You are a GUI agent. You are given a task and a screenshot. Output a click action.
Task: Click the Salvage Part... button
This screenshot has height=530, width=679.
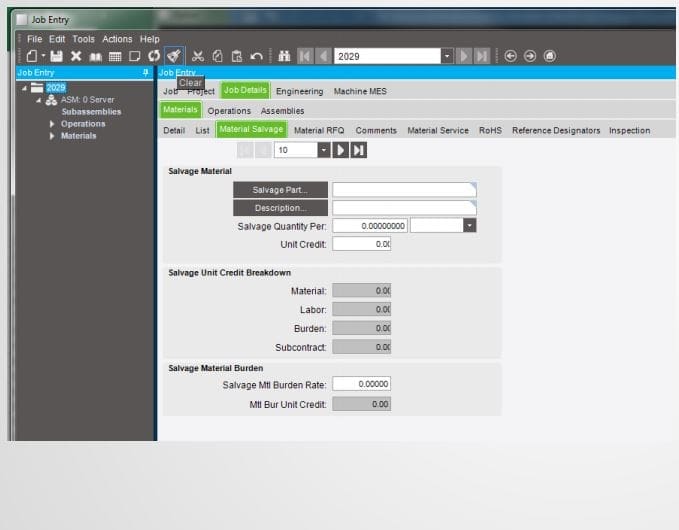(280, 190)
